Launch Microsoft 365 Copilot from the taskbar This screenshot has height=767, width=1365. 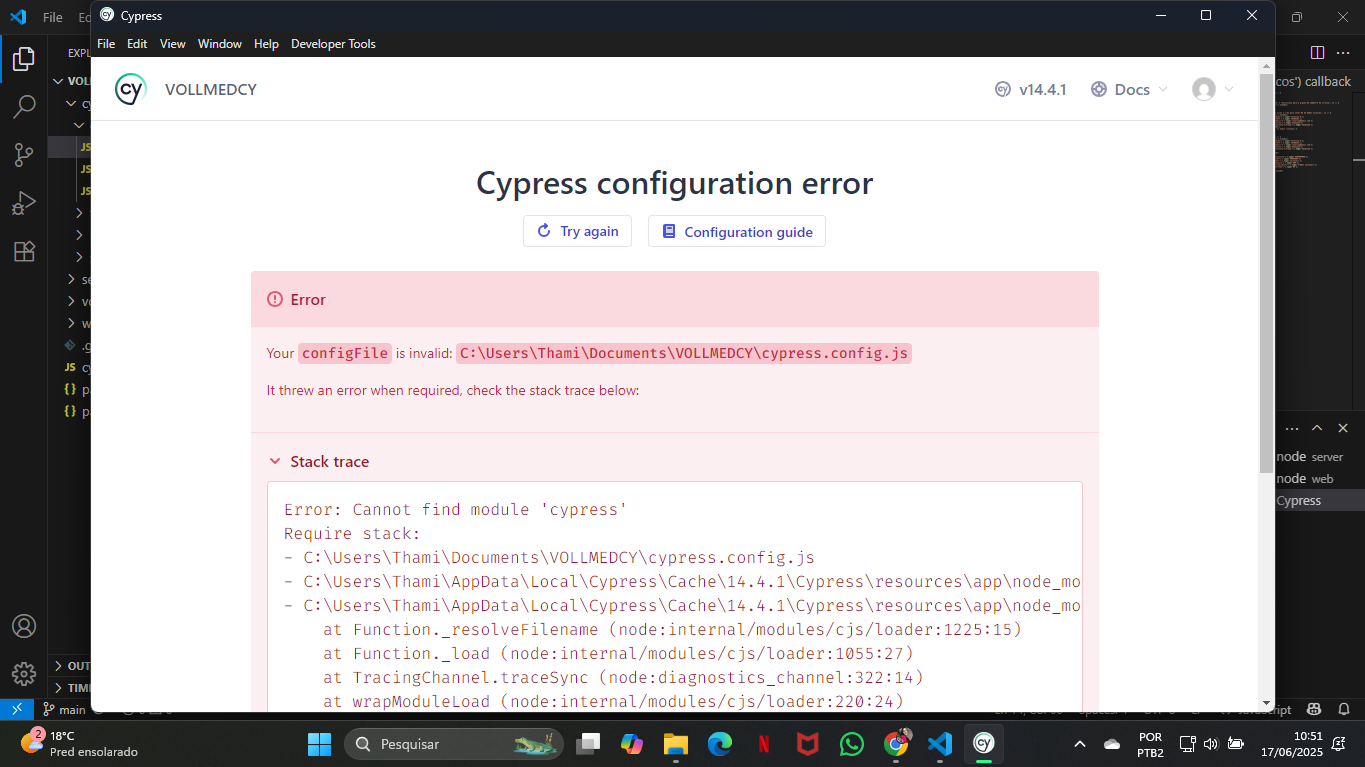pos(632,744)
